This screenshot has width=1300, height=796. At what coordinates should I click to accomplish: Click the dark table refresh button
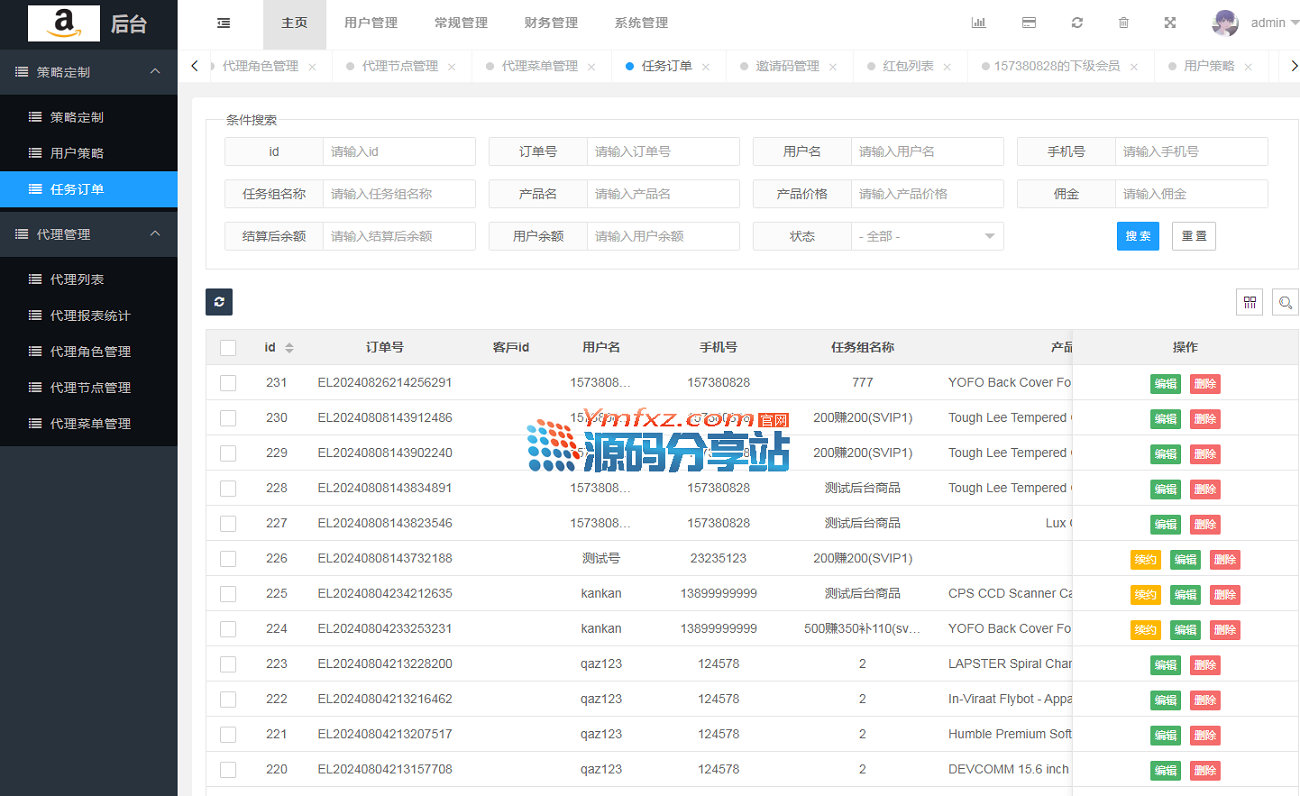[219, 302]
